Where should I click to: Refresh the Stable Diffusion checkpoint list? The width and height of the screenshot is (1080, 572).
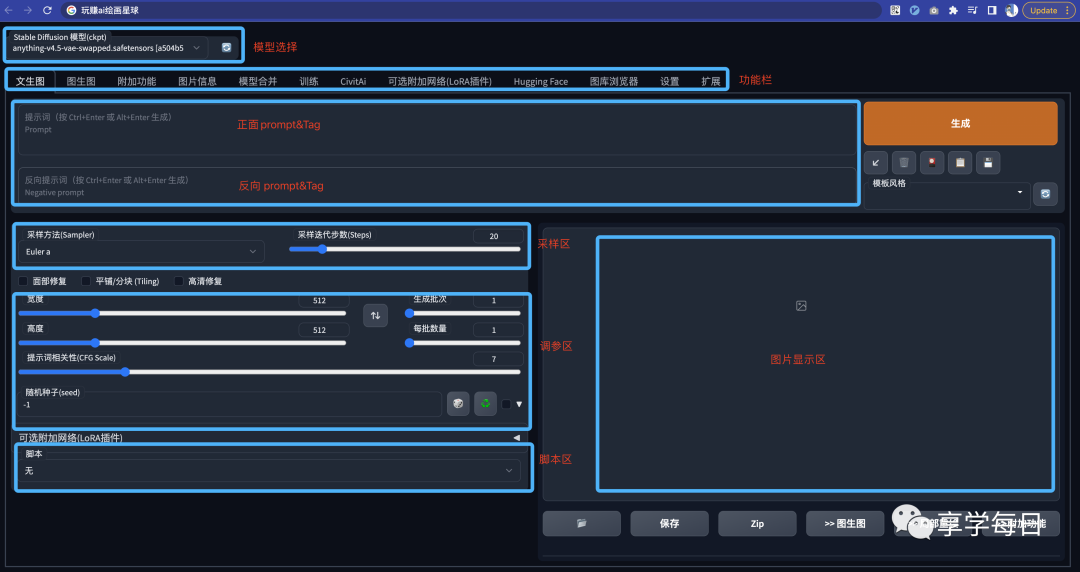click(226, 48)
